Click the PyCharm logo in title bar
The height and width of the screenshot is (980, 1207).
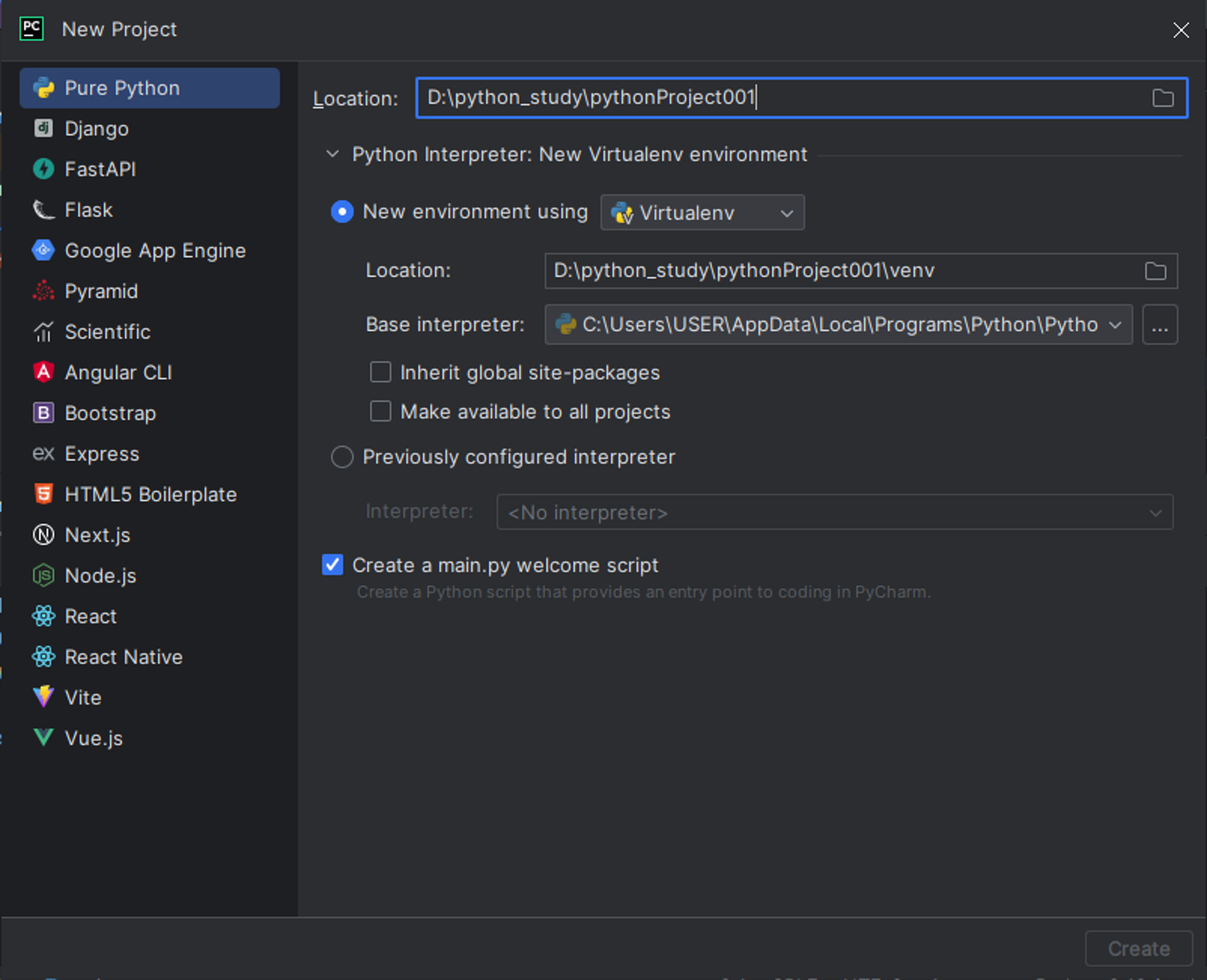(x=32, y=29)
